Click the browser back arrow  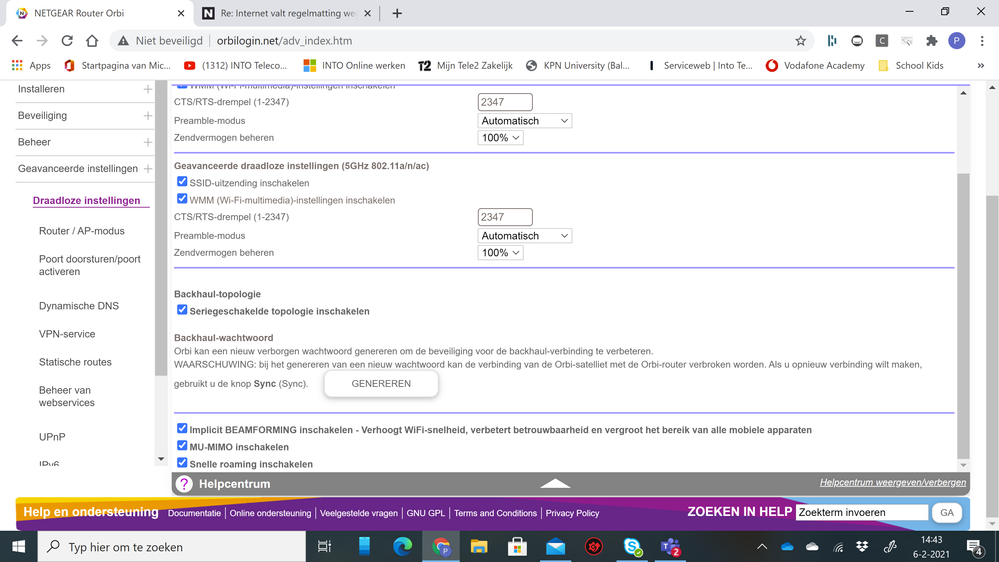(x=17, y=41)
